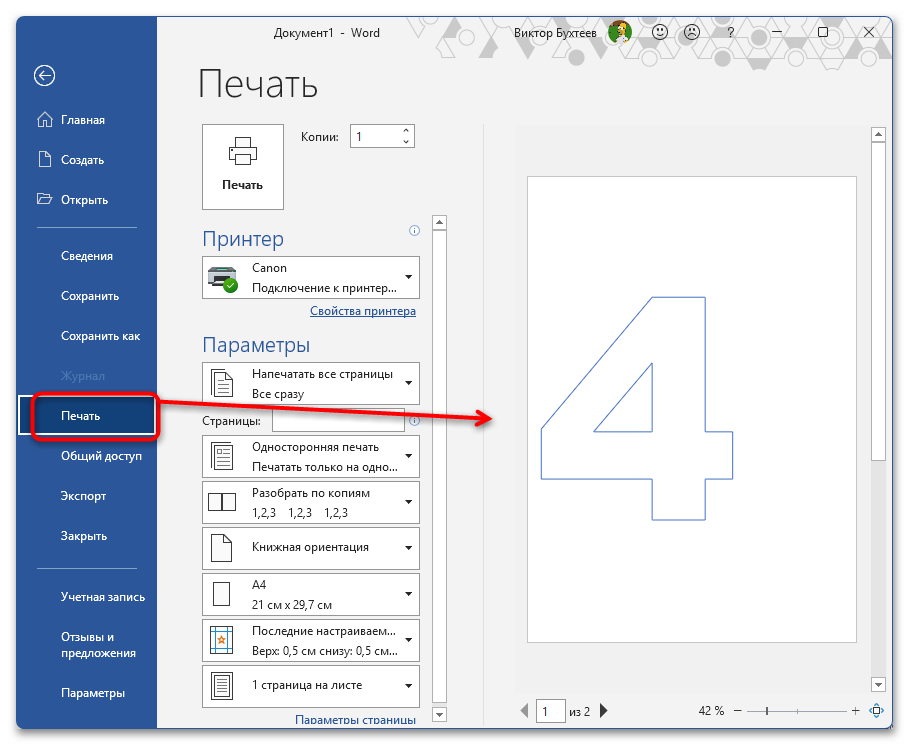The image size is (909, 745).
Task: Expand the Canon printer dropdown
Action: coord(409,277)
